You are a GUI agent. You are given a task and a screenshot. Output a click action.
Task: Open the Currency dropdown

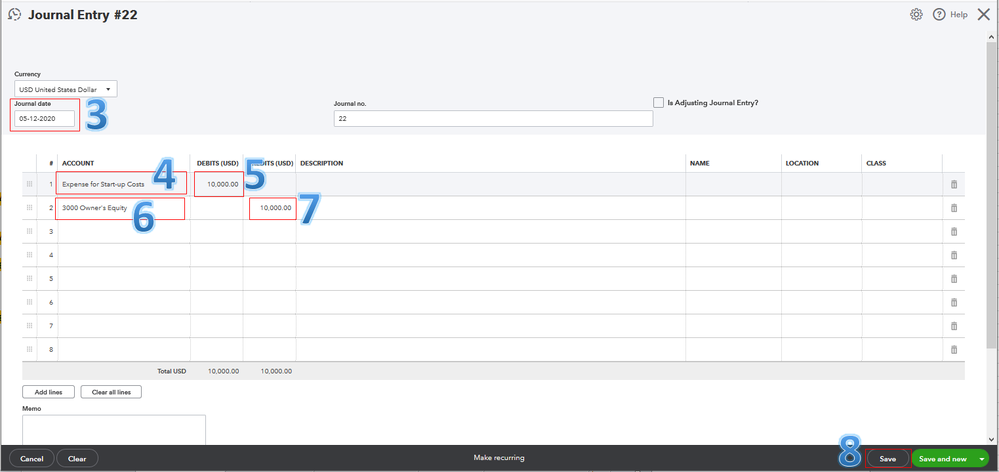(66, 89)
